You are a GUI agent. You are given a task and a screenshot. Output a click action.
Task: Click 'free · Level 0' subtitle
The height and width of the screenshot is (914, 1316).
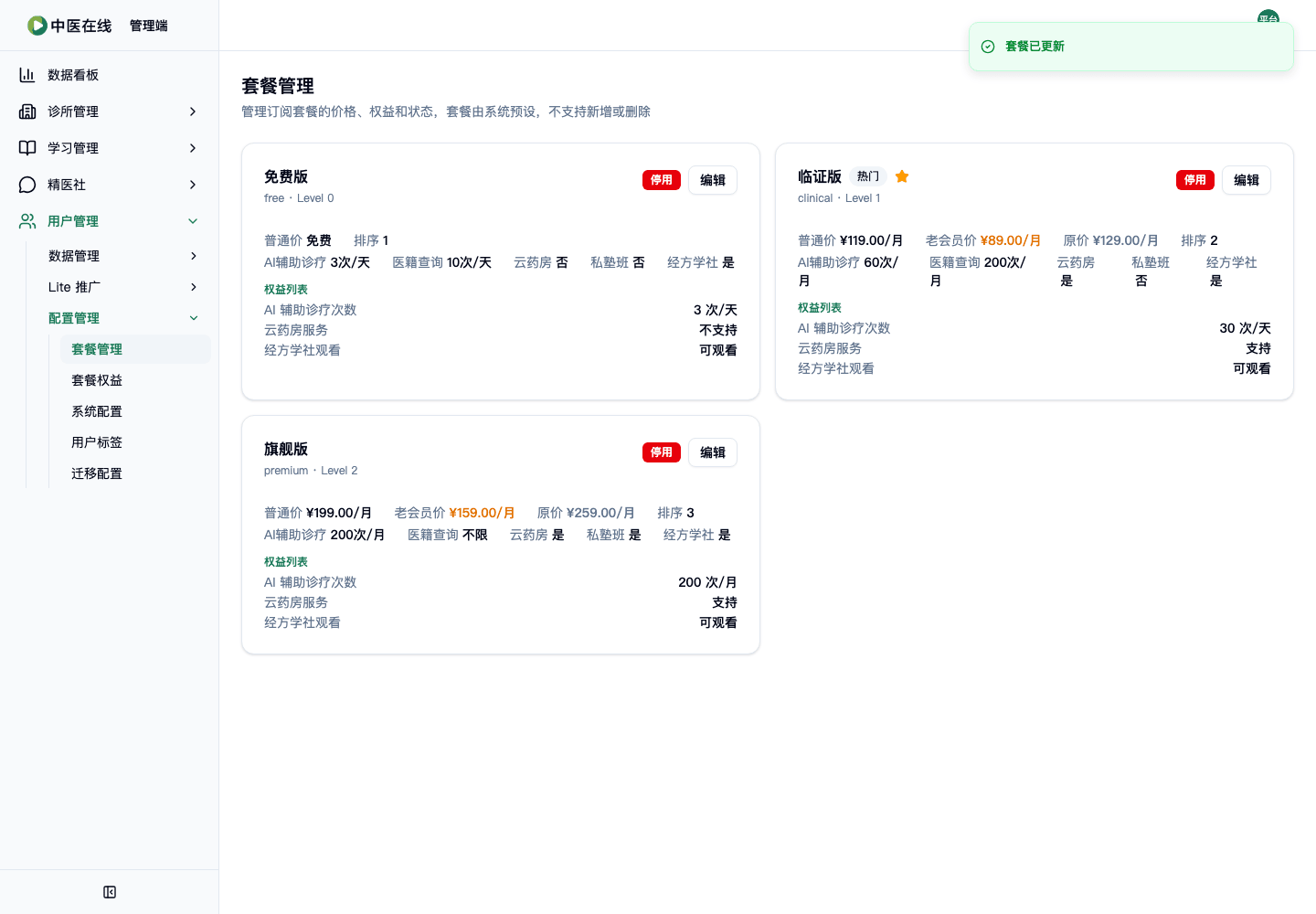(x=299, y=198)
